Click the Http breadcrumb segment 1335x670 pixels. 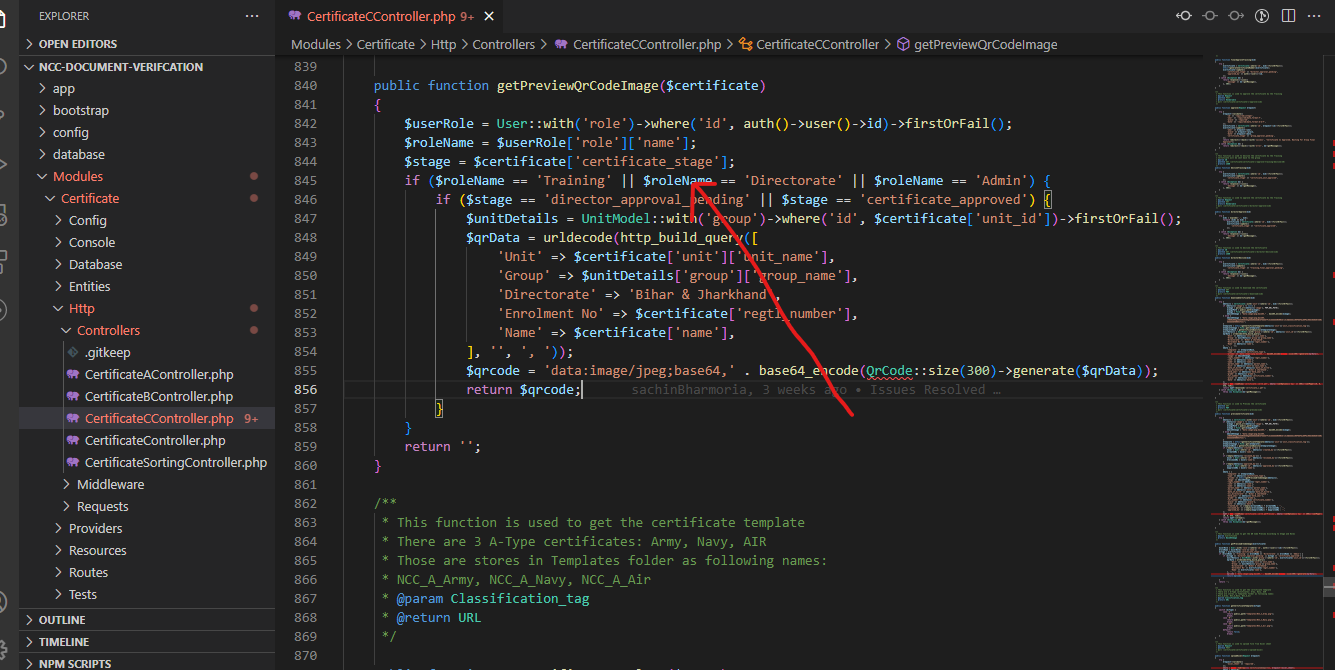(x=444, y=44)
